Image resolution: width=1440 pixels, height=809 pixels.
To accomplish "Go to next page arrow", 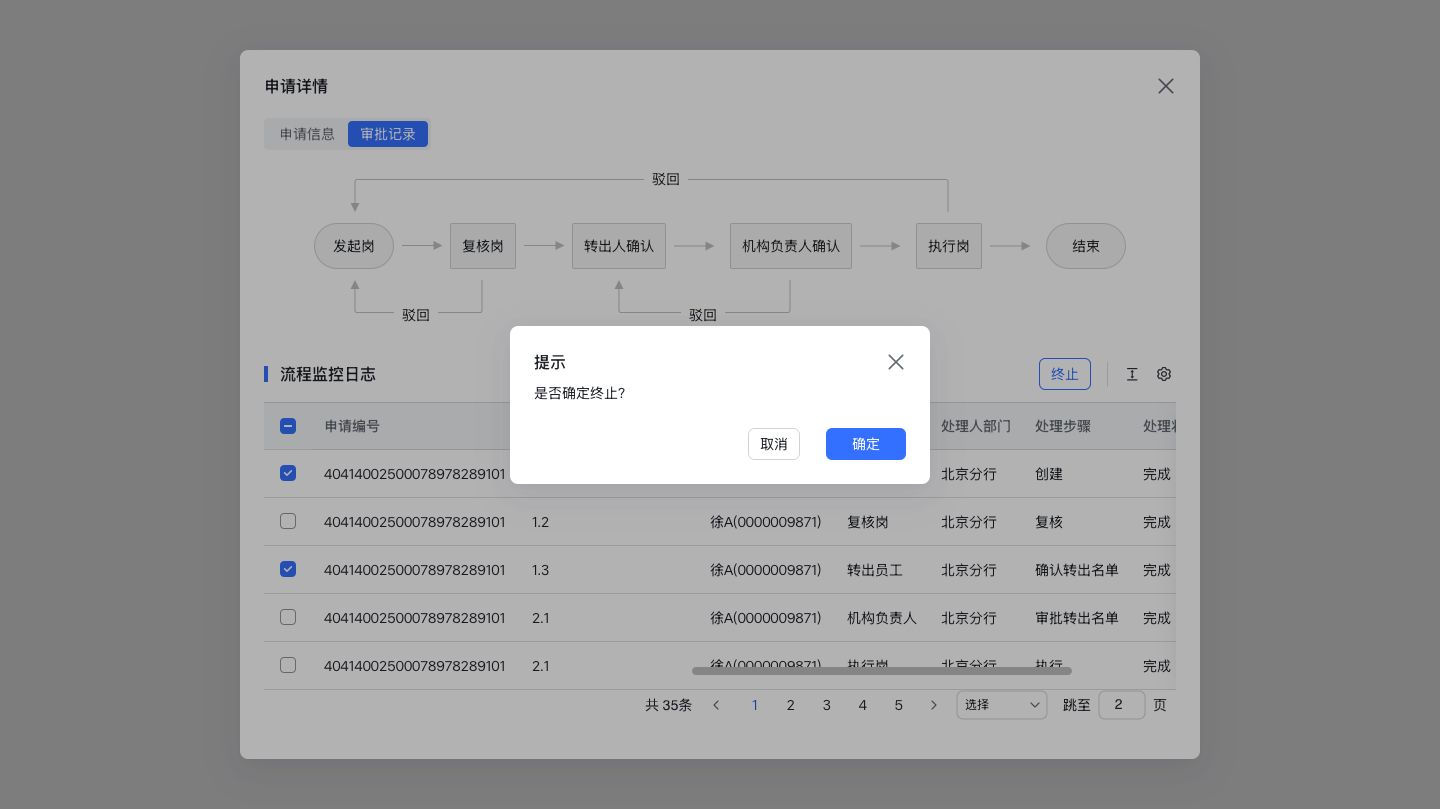I will (x=934, y=705).
